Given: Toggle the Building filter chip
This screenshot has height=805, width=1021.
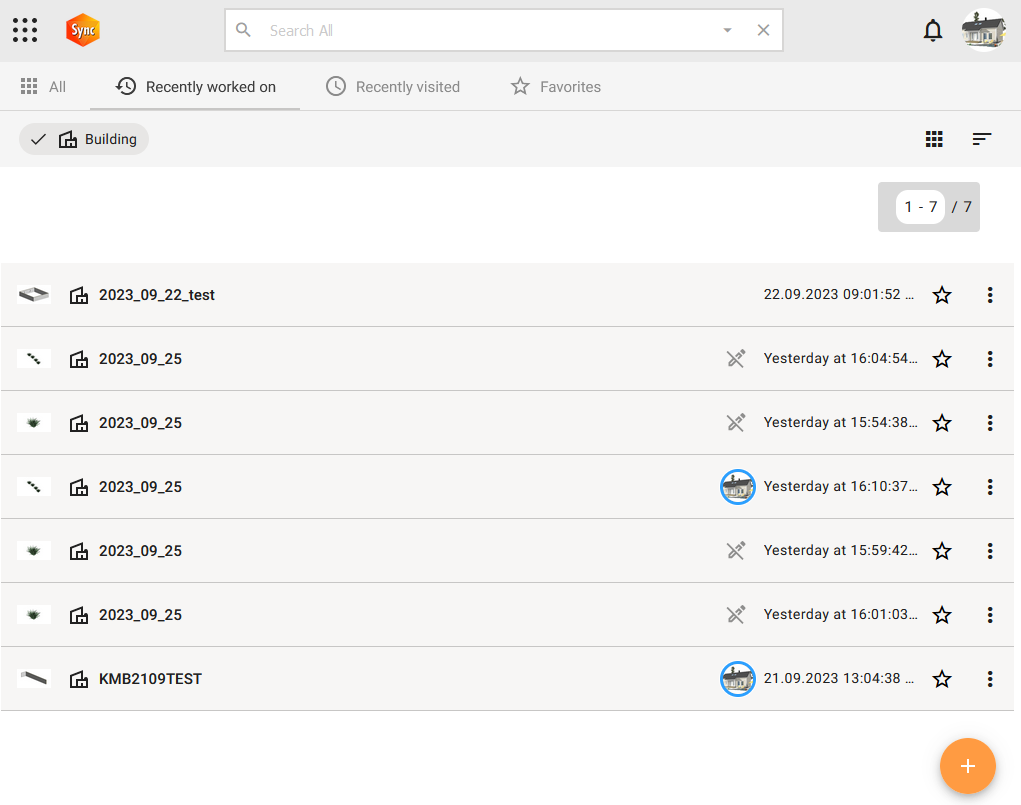Looking at the screenshot, I should (84, 139).
